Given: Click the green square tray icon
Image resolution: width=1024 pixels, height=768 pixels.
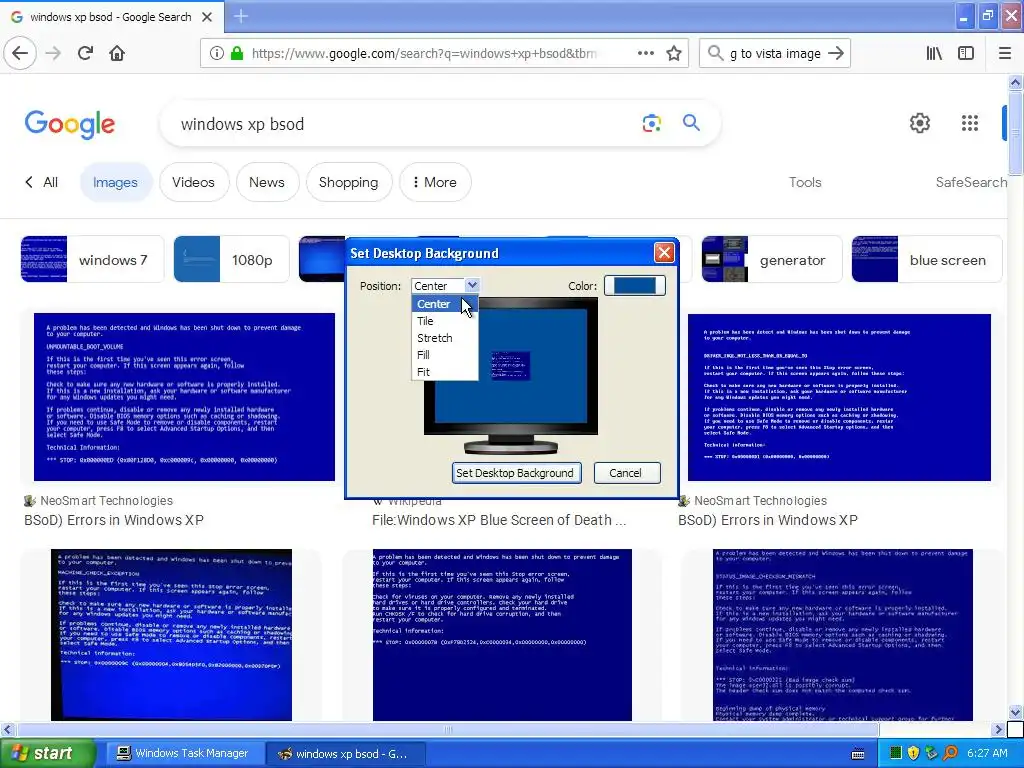Looking at the screenshot, I should coord(895,754).
